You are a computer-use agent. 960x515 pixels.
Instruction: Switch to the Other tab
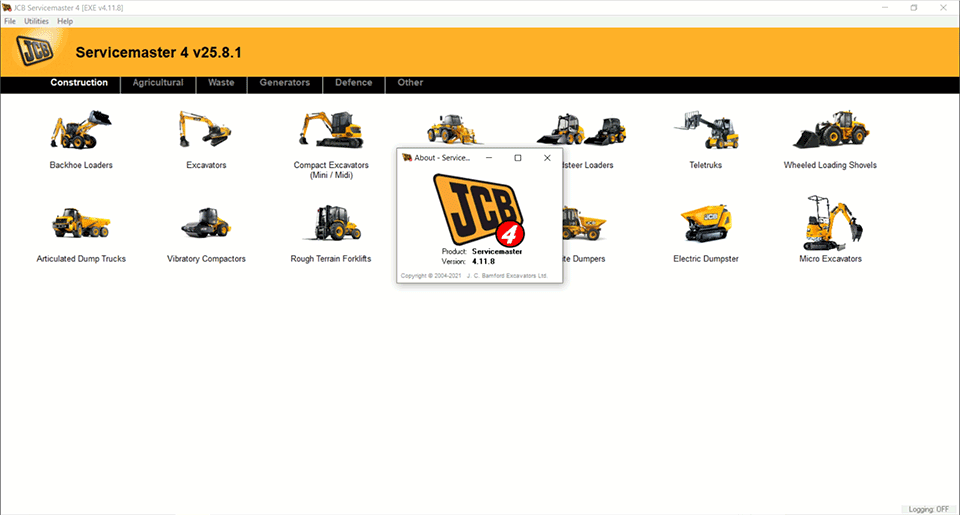coord(410,83)
